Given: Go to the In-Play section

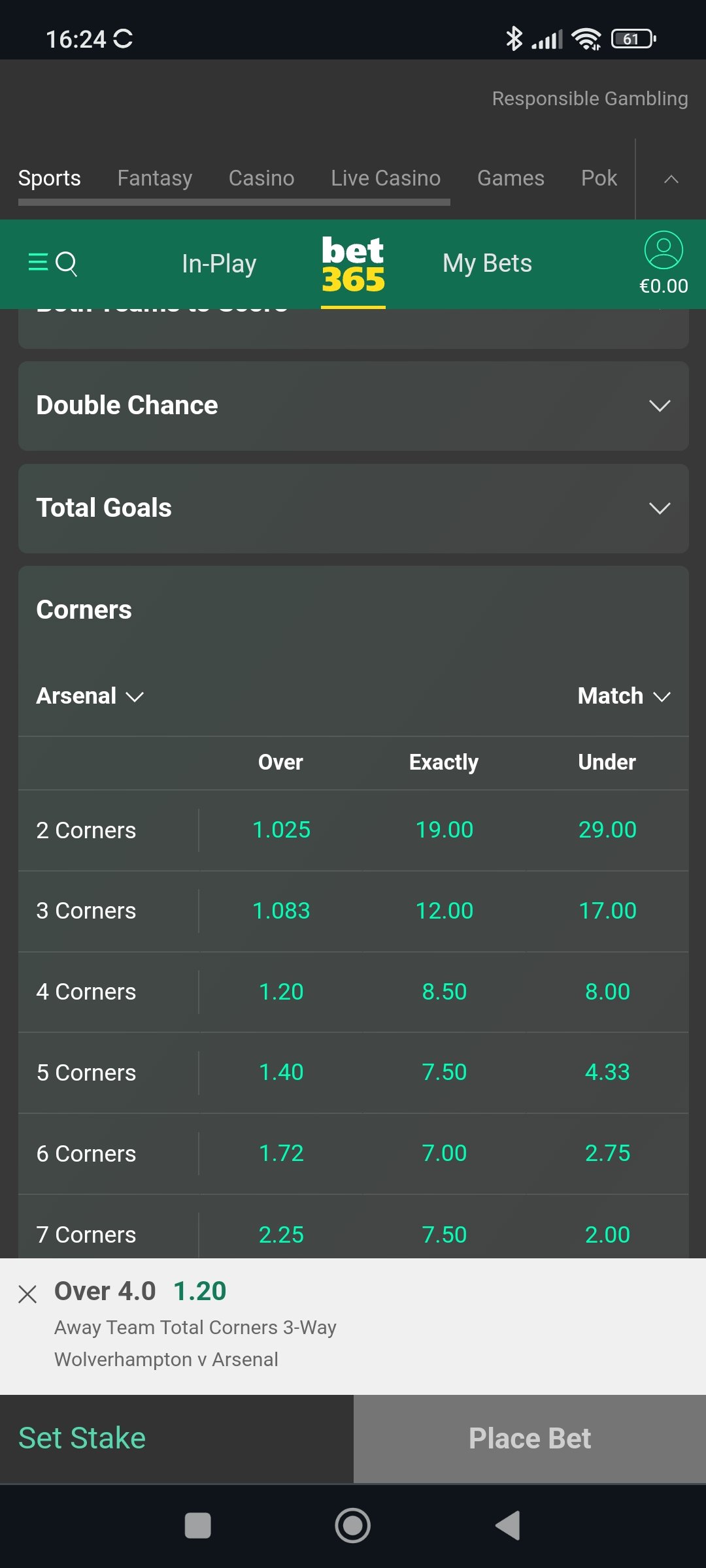Looking at the screenshot, I should (x=219, y=264).
